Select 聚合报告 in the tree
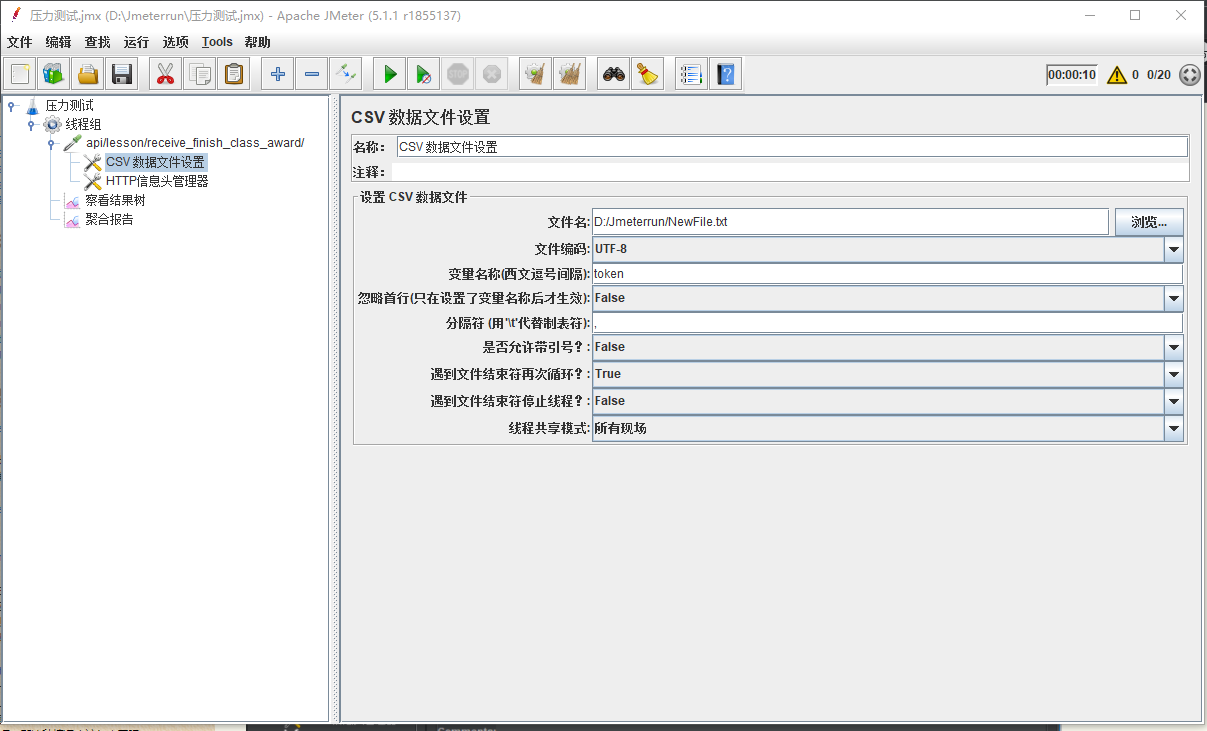Image resolution: width=1207 pixels, height=731 pixels. click(x=109, y=219)
